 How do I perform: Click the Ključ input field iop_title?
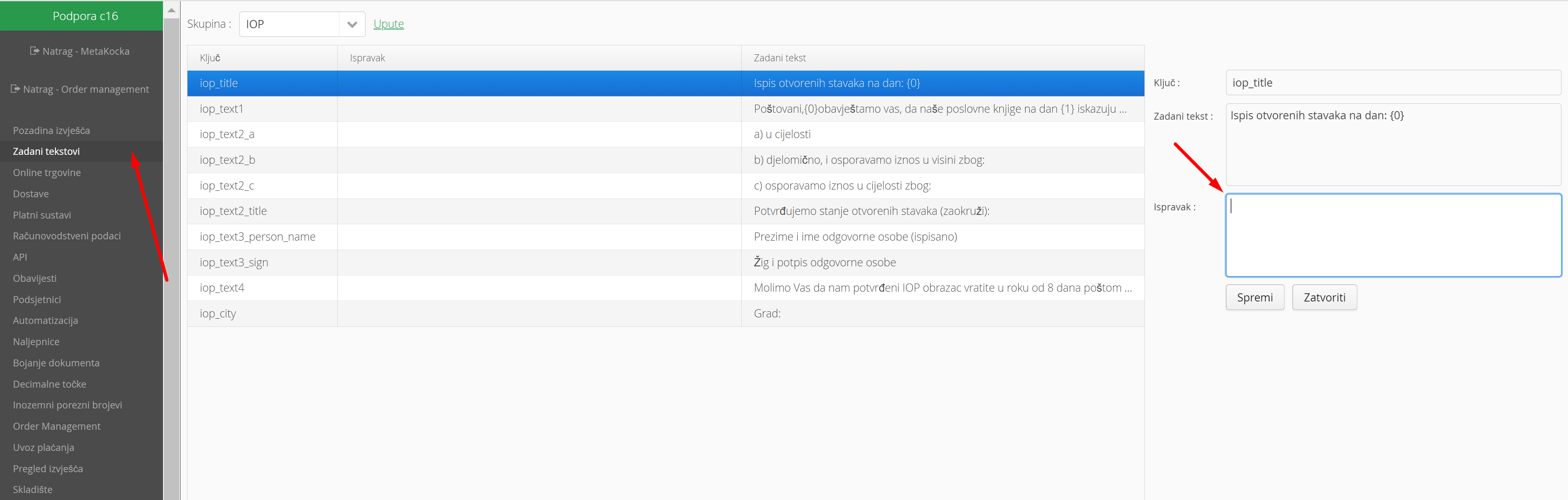tap(1393, 83)
